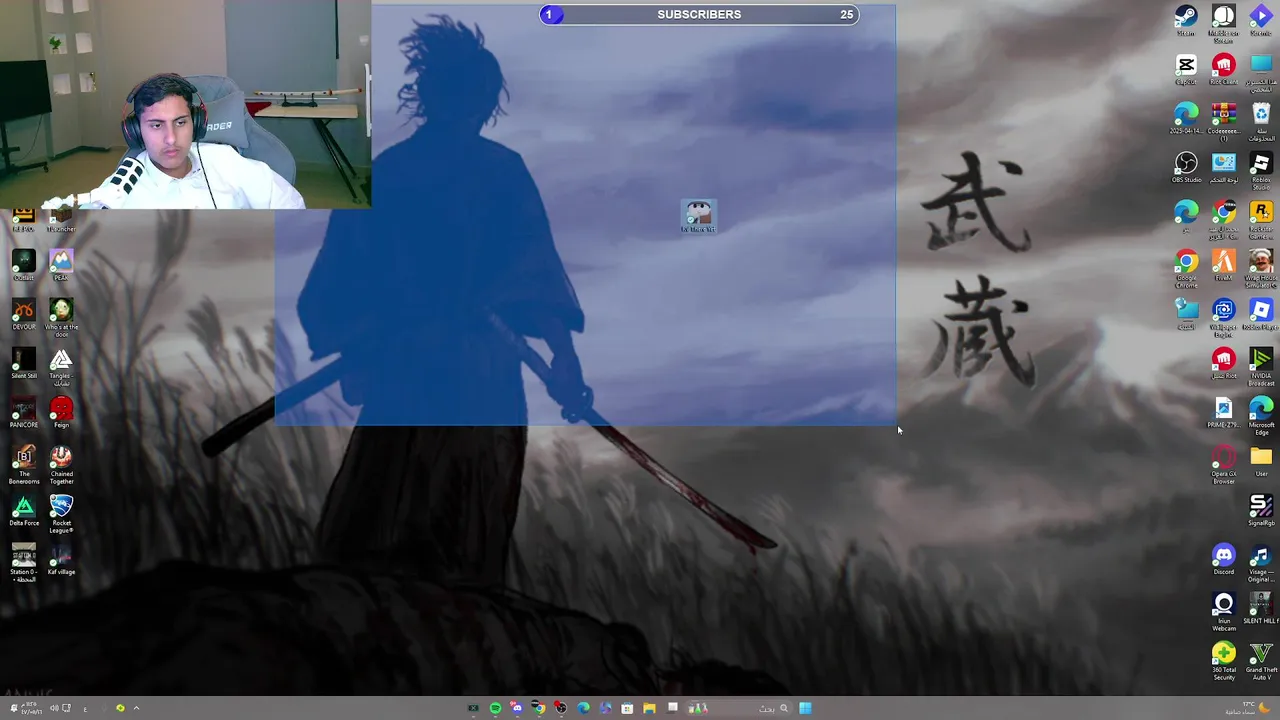Open the Steam desktop shortcut
Image resolution: width=1280 pixels, height=720 pixels.
tap(1186, 20)
